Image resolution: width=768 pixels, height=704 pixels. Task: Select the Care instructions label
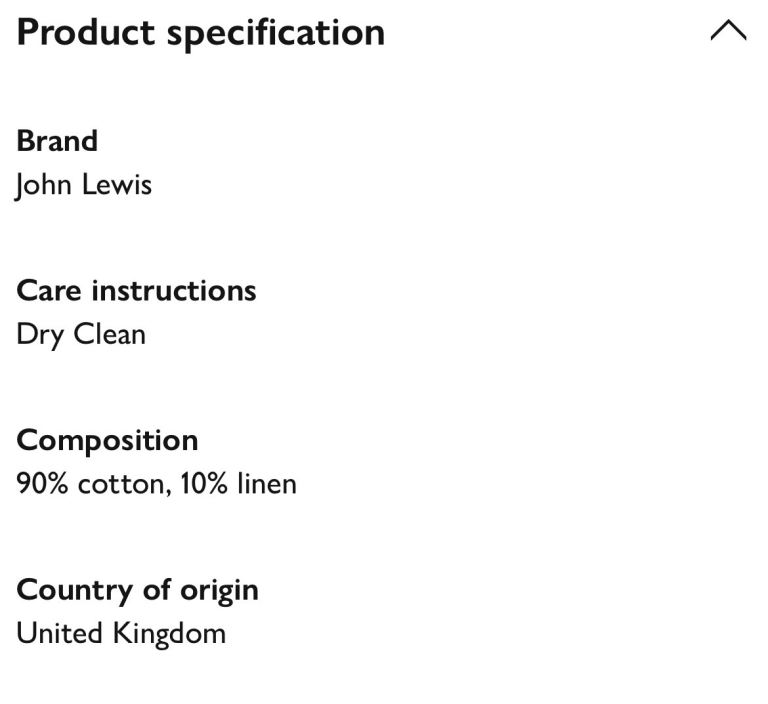(136, 291)
